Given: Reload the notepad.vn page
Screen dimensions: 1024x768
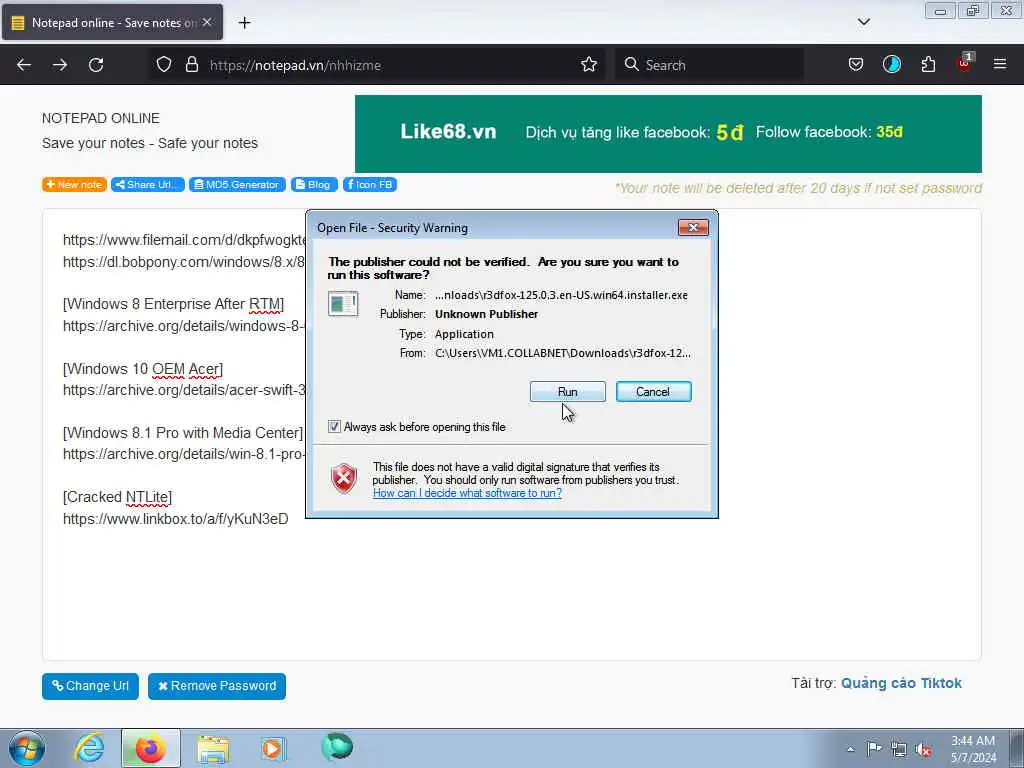Looking at the screenshot, I should (96, 65).
